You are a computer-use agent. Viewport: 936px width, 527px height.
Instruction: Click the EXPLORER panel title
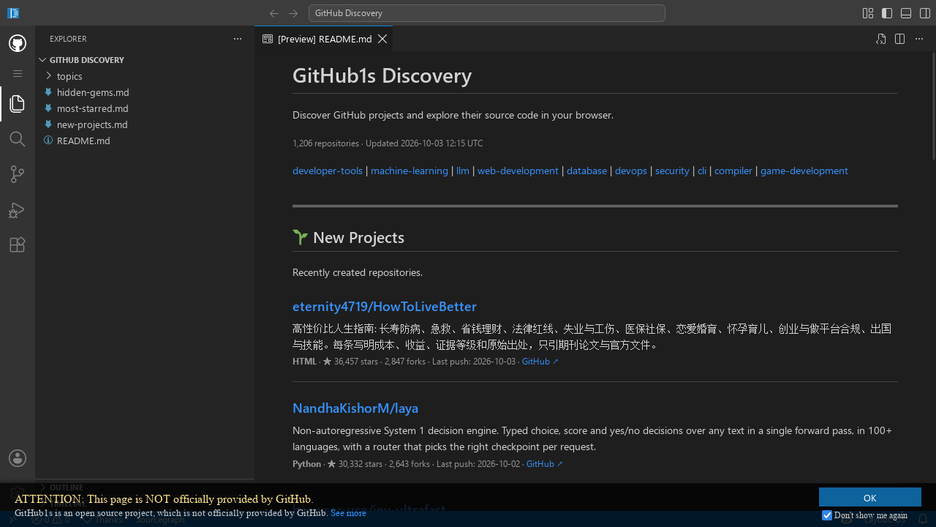pyautogui.click(x=68, y=39)
